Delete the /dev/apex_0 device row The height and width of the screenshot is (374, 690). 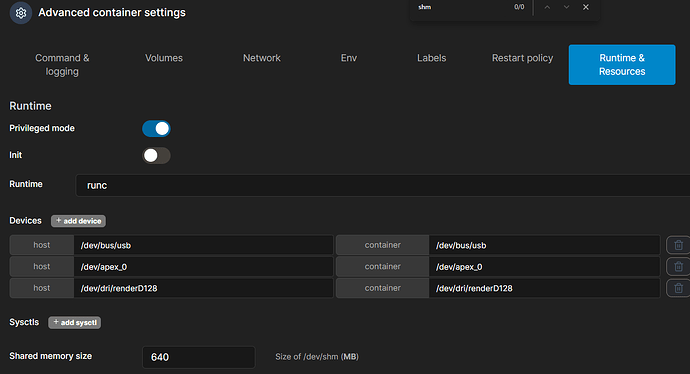point(678,267)
